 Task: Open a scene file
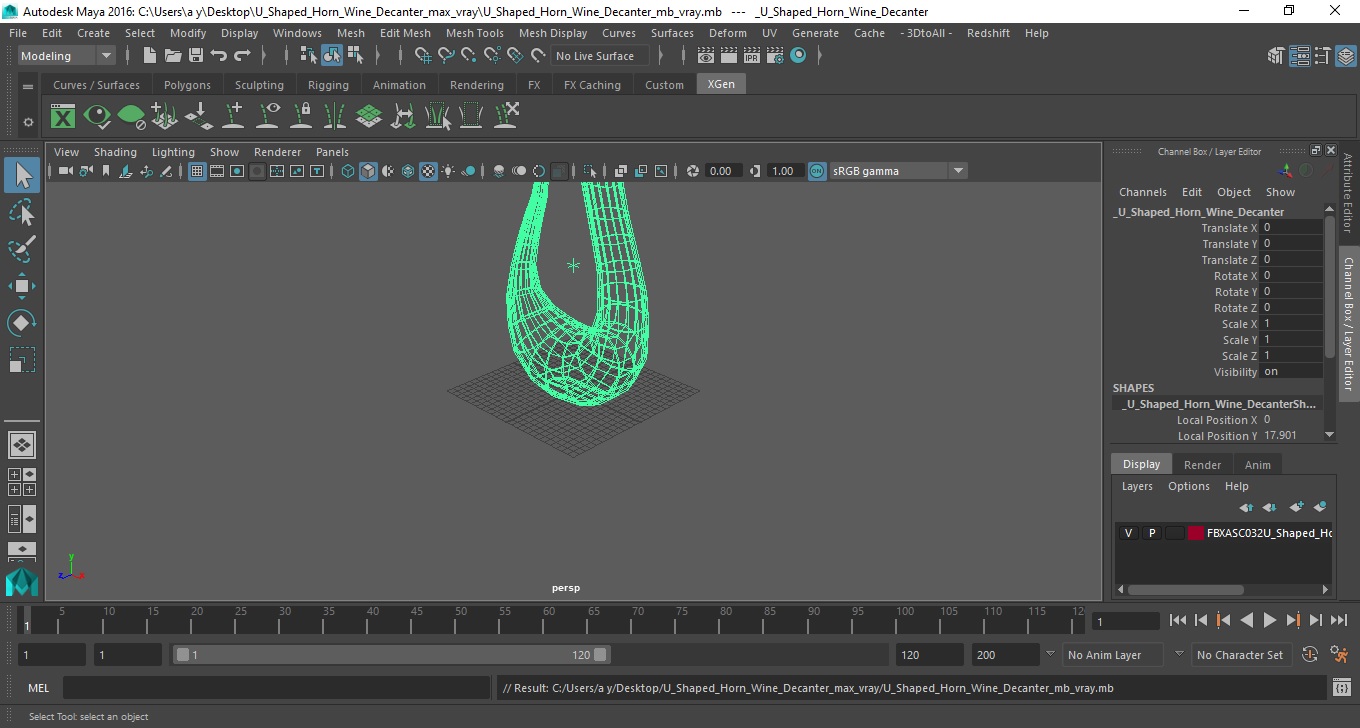[x=173, y=56]
